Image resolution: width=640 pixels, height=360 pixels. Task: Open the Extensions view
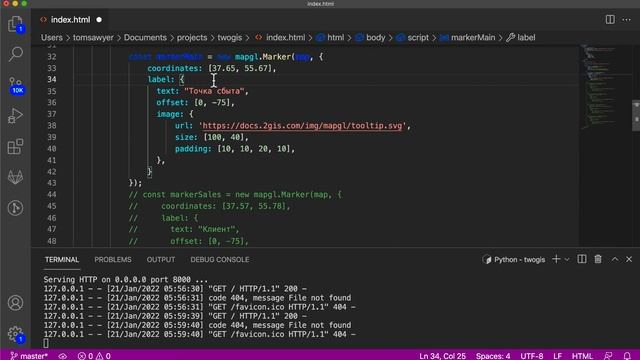click(x=15, y=147)
